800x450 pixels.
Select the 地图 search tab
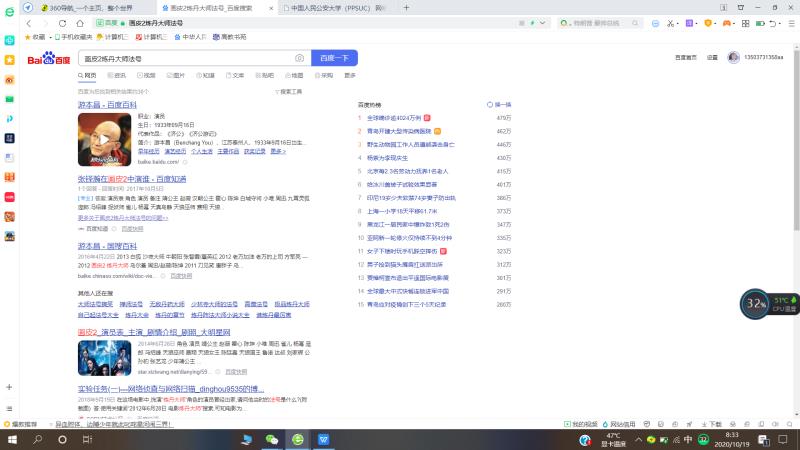294,76
